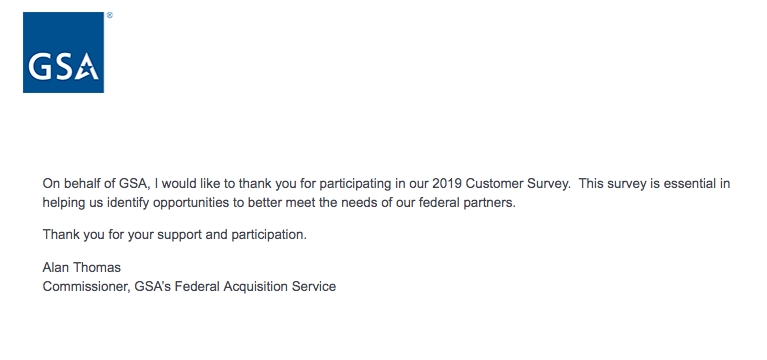The image size is (767, 360).
Task: Select the name Alan Thomas
Action: 82,268
